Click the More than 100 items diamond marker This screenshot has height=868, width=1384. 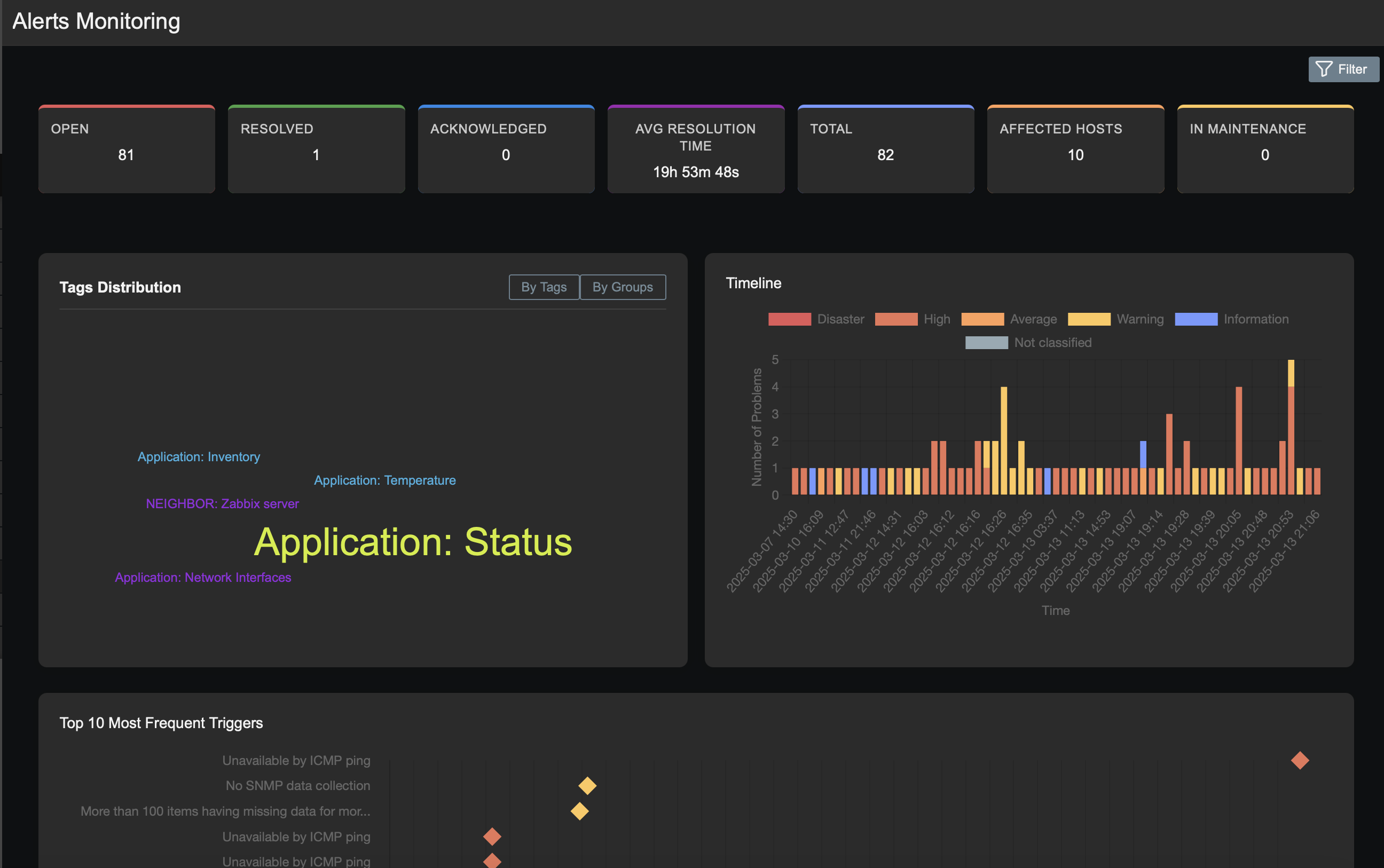(579, 811)
